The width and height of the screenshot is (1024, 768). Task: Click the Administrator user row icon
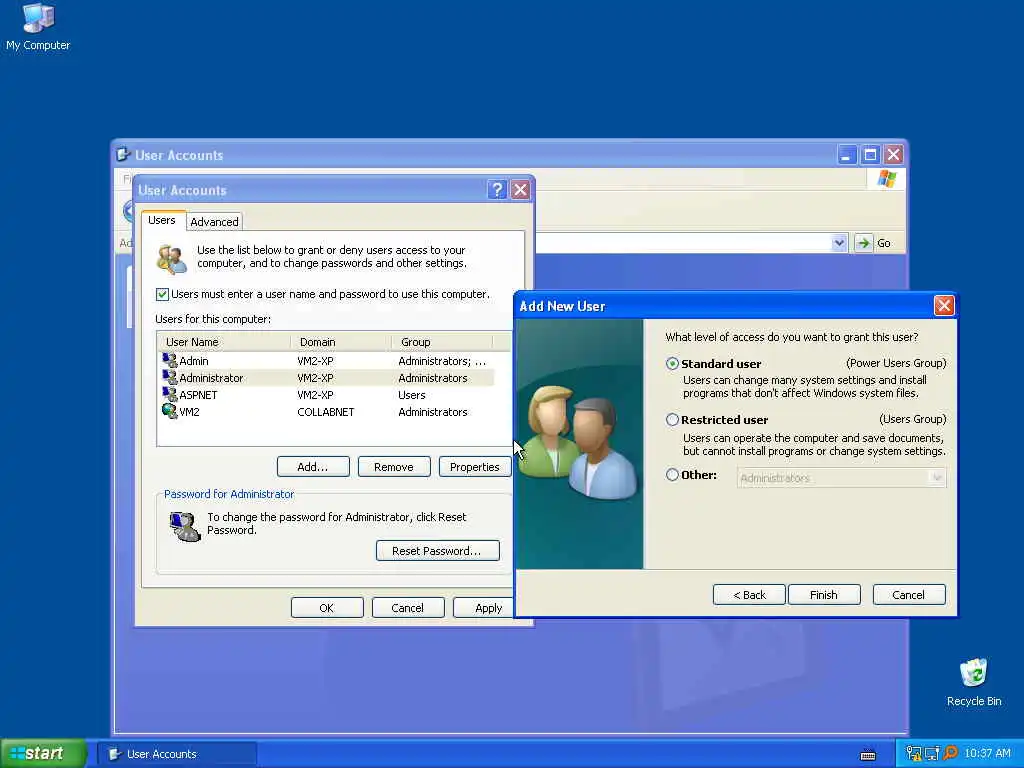click(170, 377)
